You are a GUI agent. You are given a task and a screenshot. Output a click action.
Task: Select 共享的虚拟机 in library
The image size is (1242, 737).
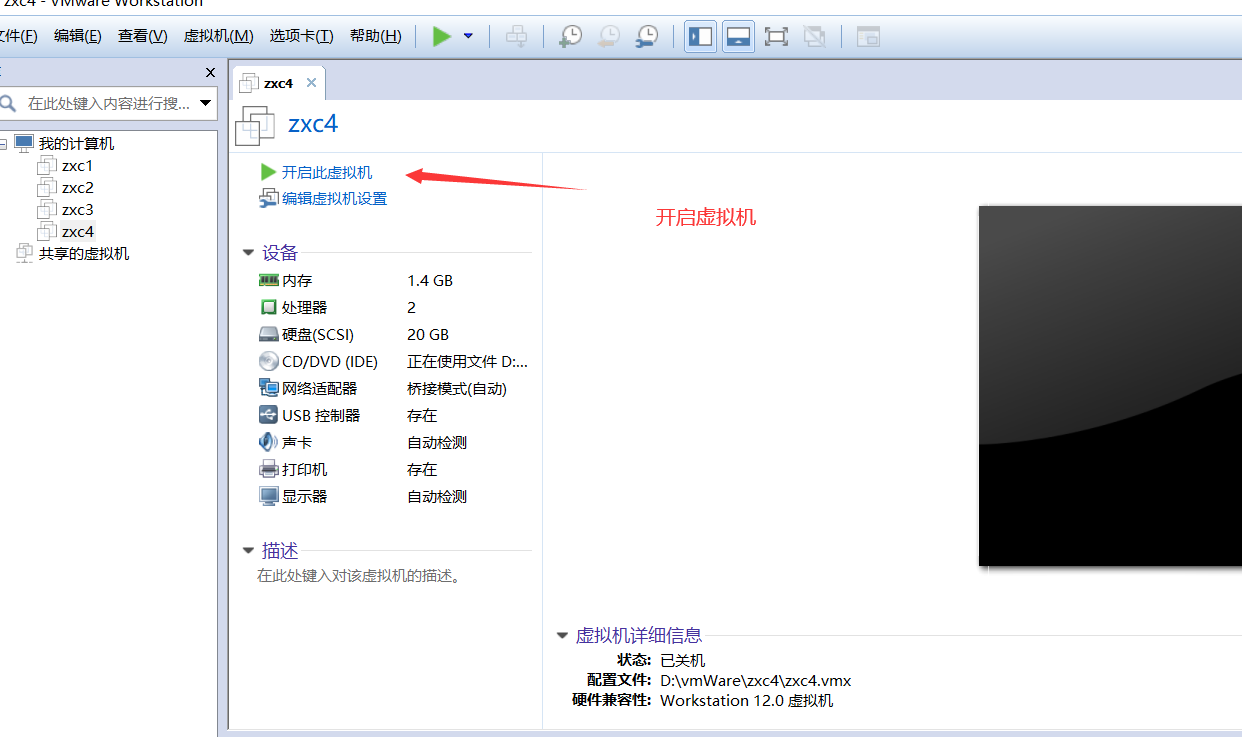pos(84,254)
